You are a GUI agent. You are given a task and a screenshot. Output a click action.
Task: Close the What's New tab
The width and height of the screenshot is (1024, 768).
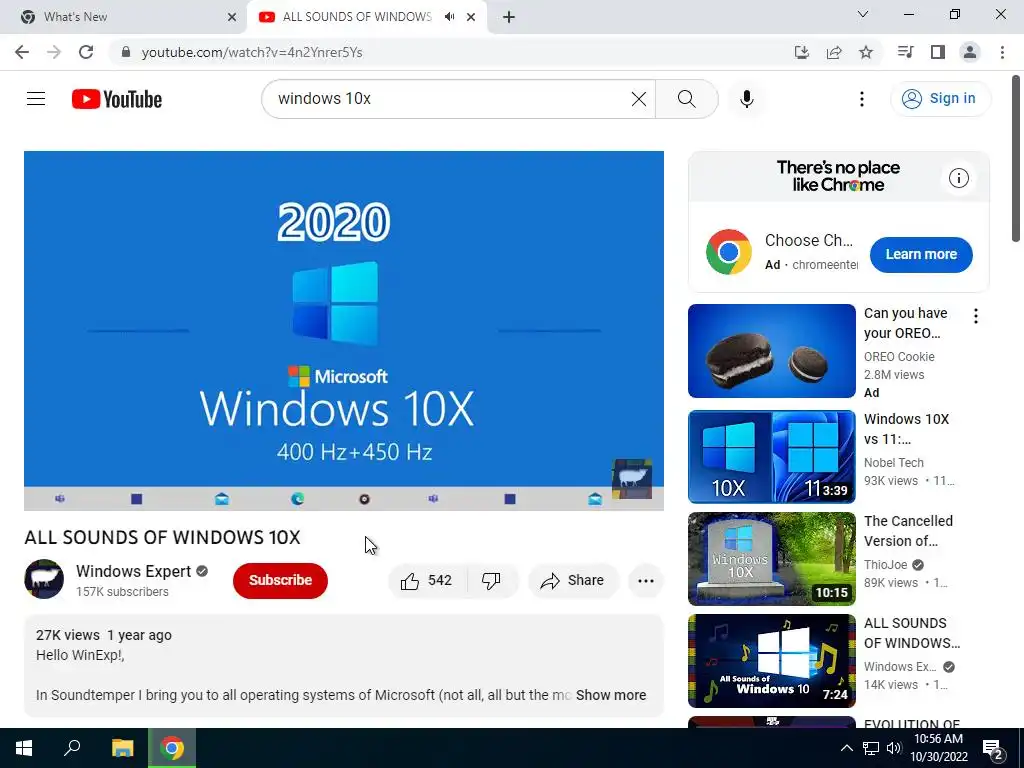tap(231, 17)
